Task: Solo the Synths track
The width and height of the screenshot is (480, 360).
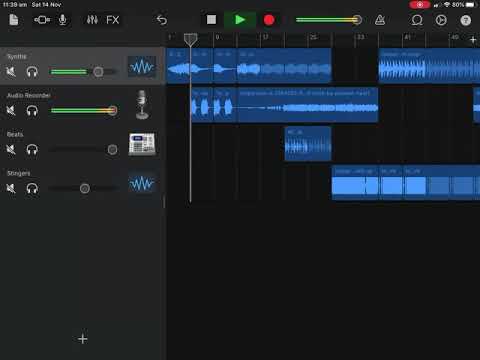Action: 32,72
